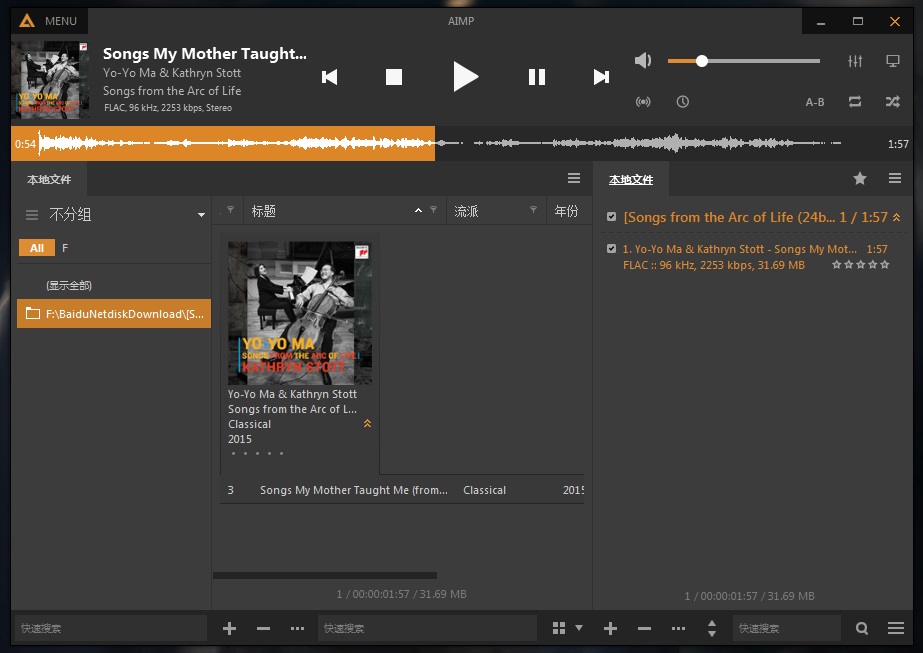Set the A-B repeat section
The width and height of the screenshot is (923, 653).
815,102
